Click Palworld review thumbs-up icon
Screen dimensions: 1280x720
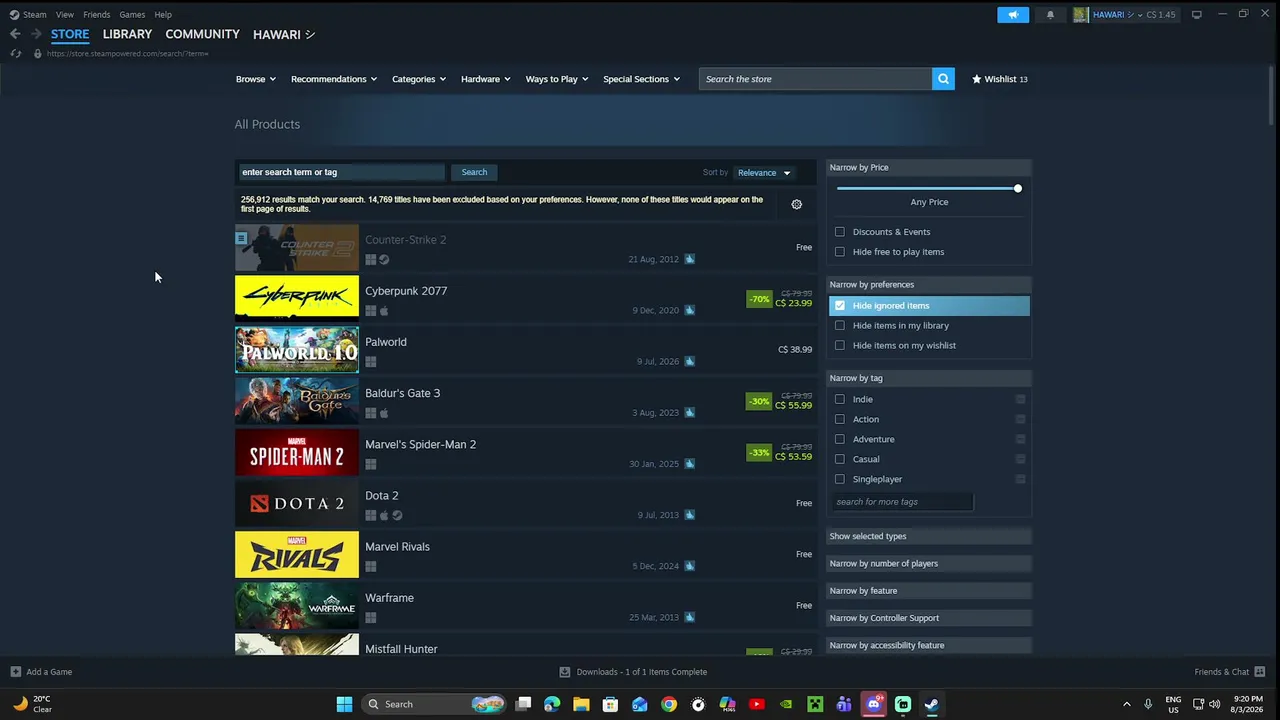coord(689,361)
